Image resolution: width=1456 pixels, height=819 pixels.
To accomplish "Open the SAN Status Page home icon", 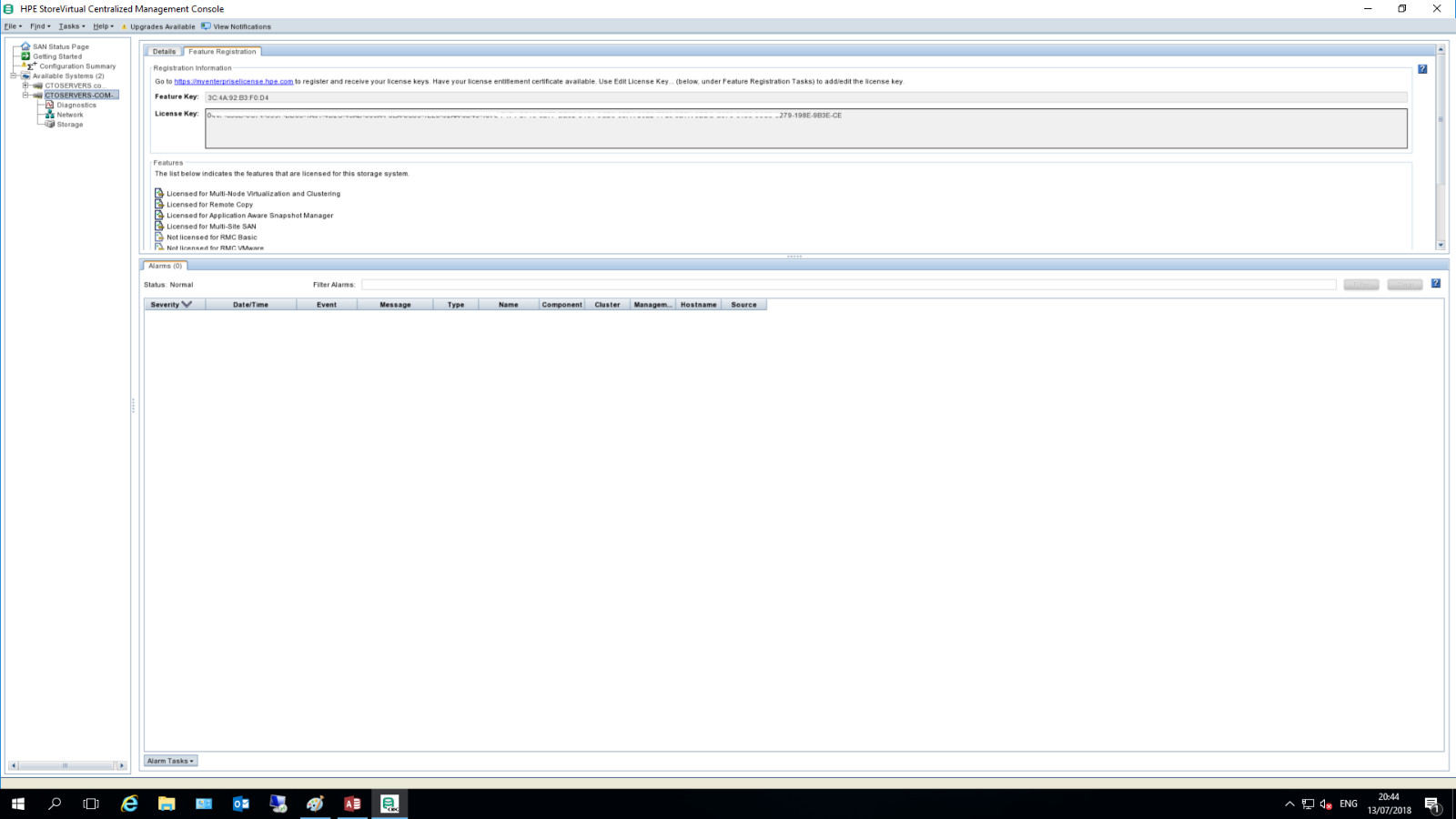I will pos(26,46).
